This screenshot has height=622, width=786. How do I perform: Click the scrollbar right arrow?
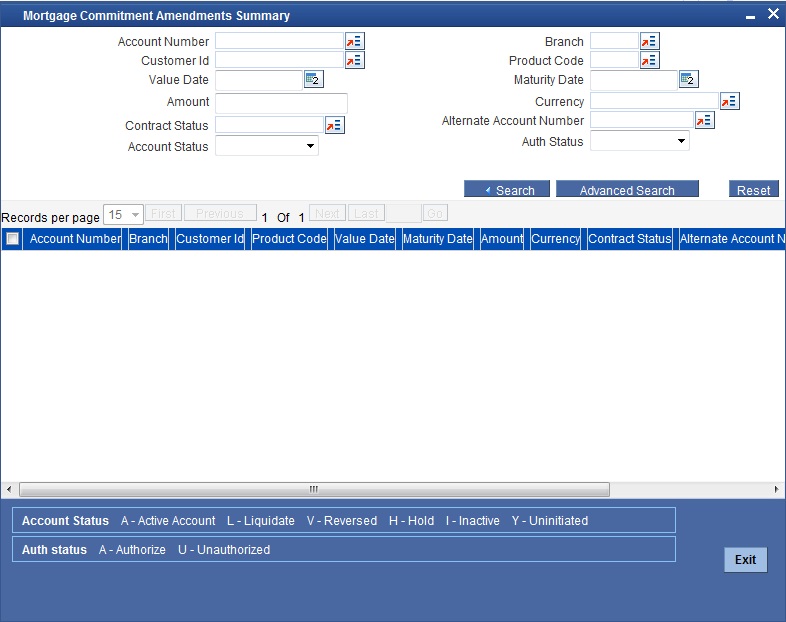click(776, 489)
